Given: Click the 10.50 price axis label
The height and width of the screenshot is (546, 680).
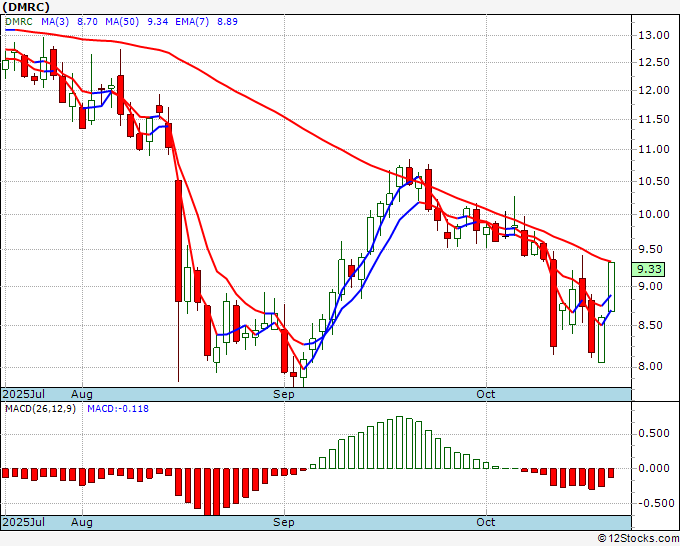Looking at the screenshot, I should click(654, 181).
